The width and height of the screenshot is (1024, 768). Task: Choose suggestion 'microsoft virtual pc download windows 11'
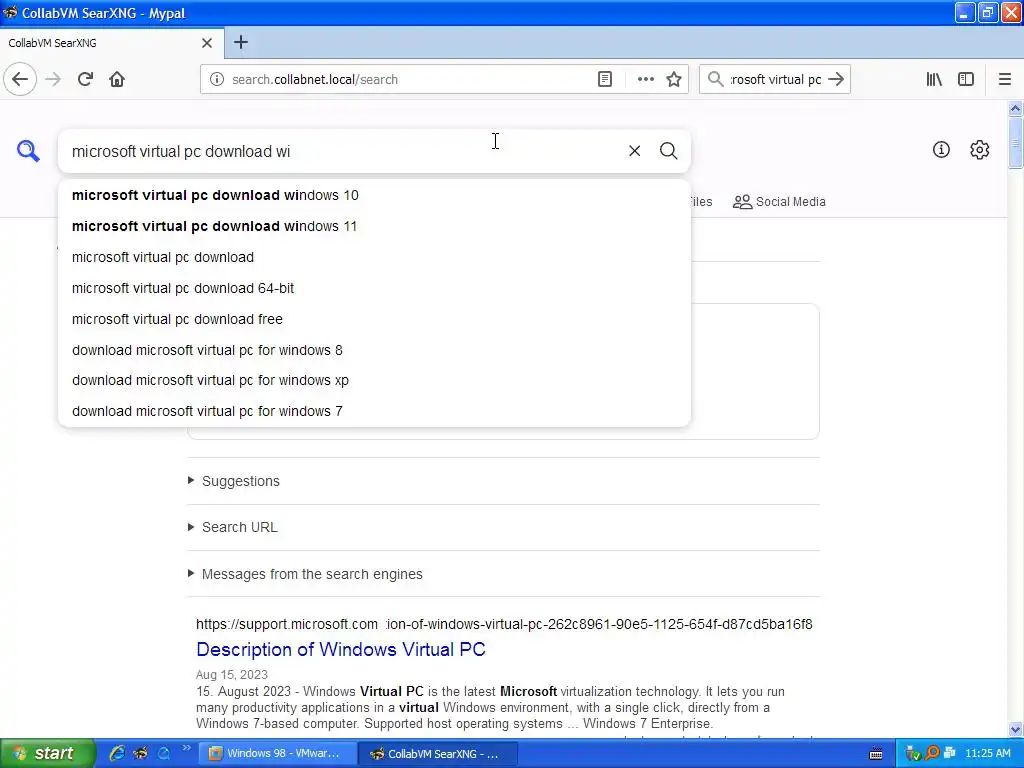point(374,226)
